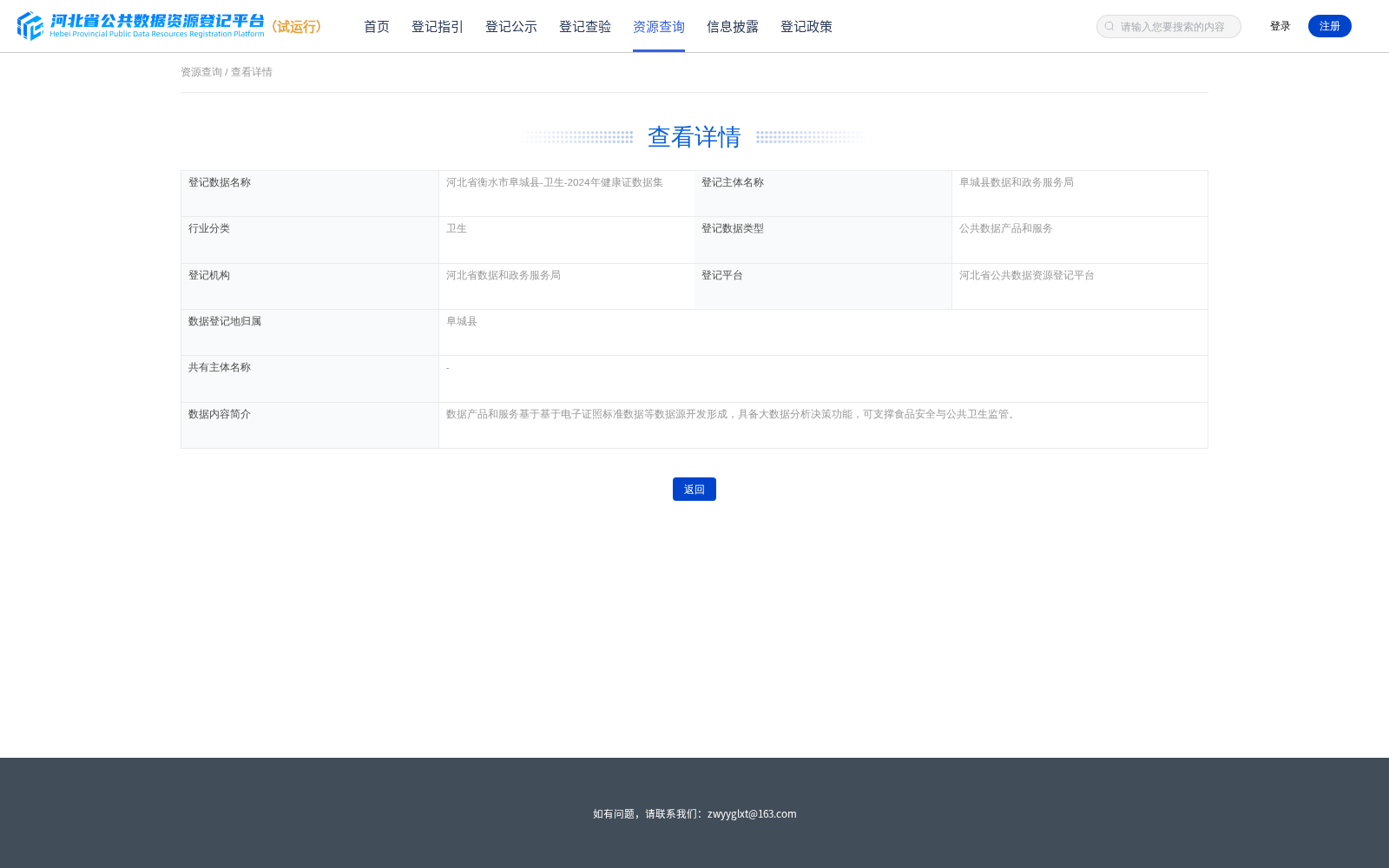Focus the search input field
This screenshot has height=868, width=1389.
1168,26
